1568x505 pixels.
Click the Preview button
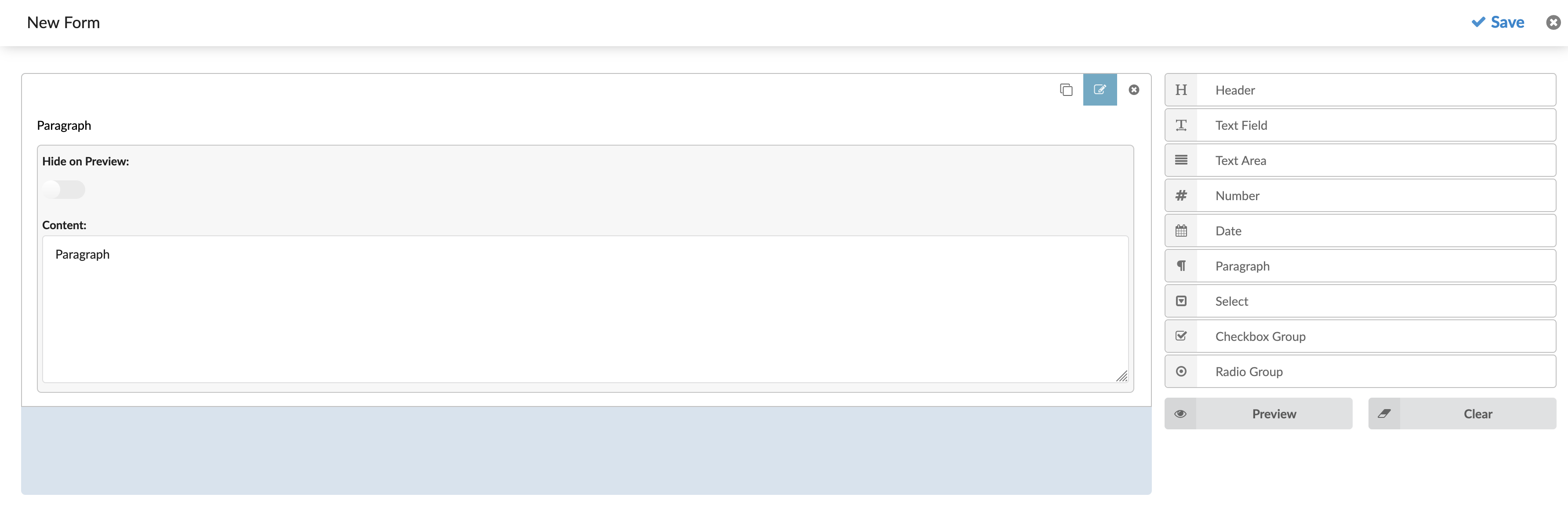point(1274,413)
